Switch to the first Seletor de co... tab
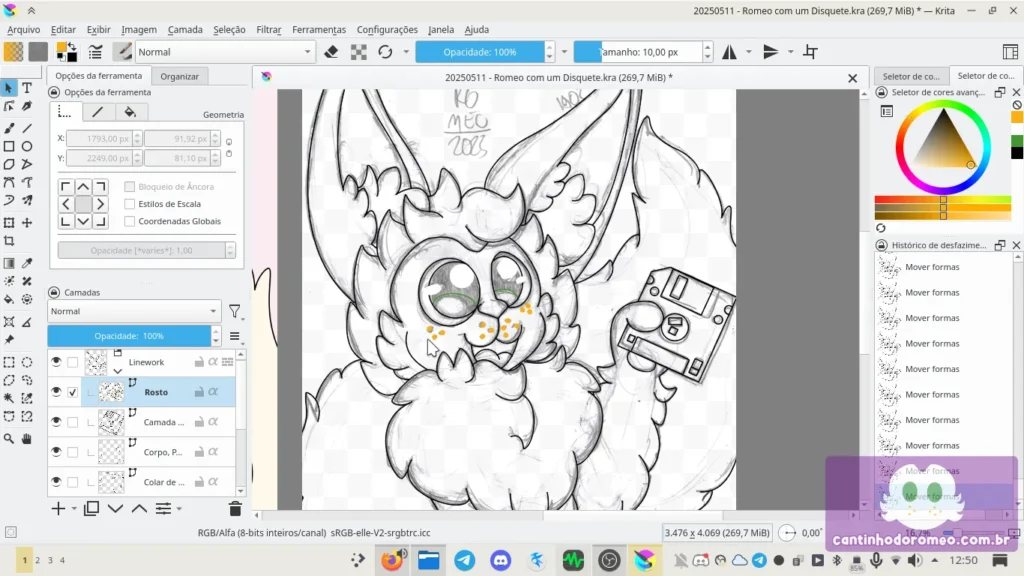 (x=910, y=76)
